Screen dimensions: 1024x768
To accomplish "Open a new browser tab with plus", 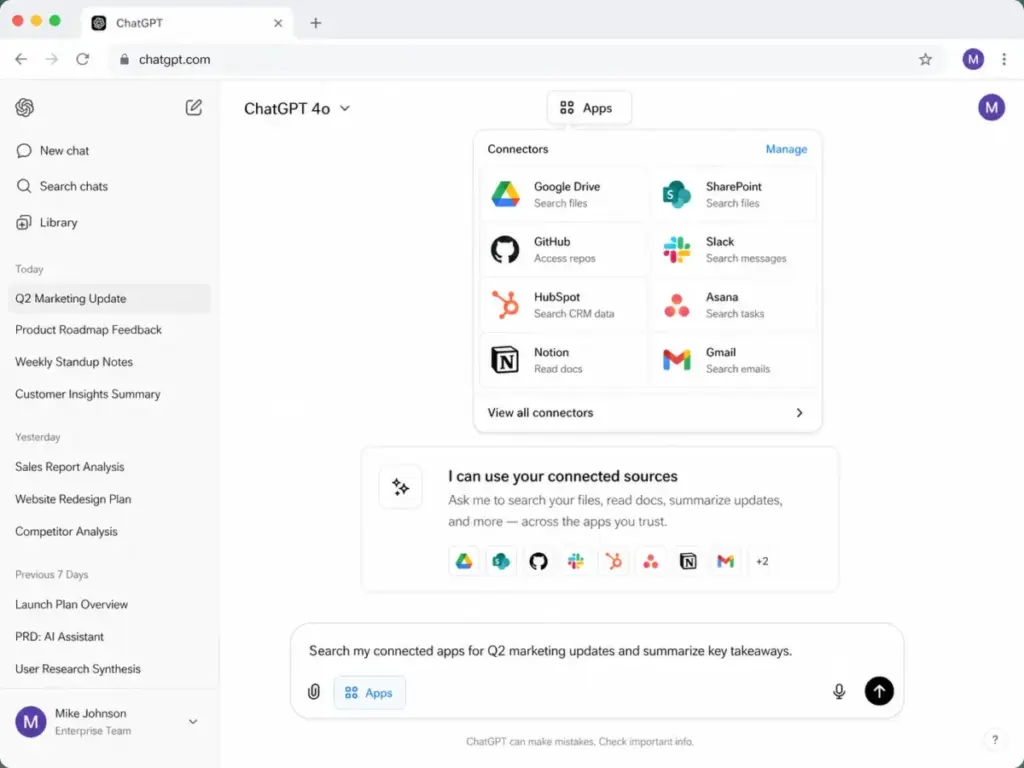I will tap(316, 23).
